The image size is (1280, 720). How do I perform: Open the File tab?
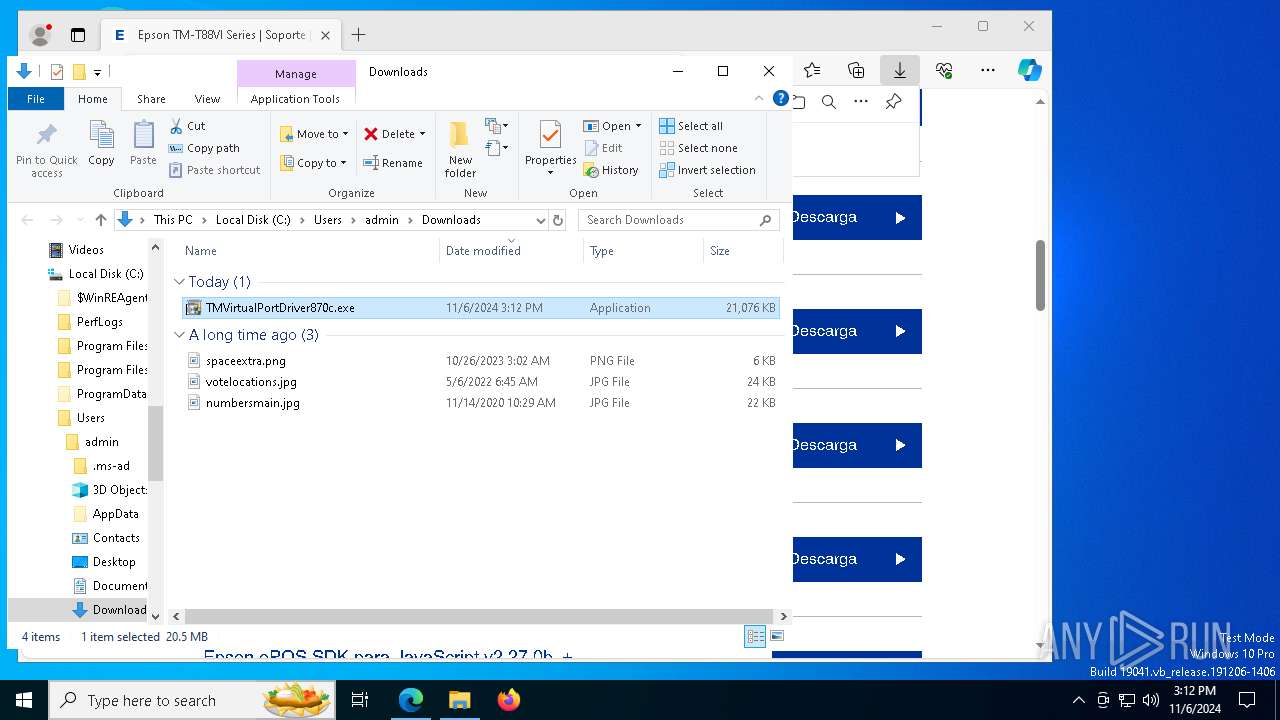(x=36, y=99)
